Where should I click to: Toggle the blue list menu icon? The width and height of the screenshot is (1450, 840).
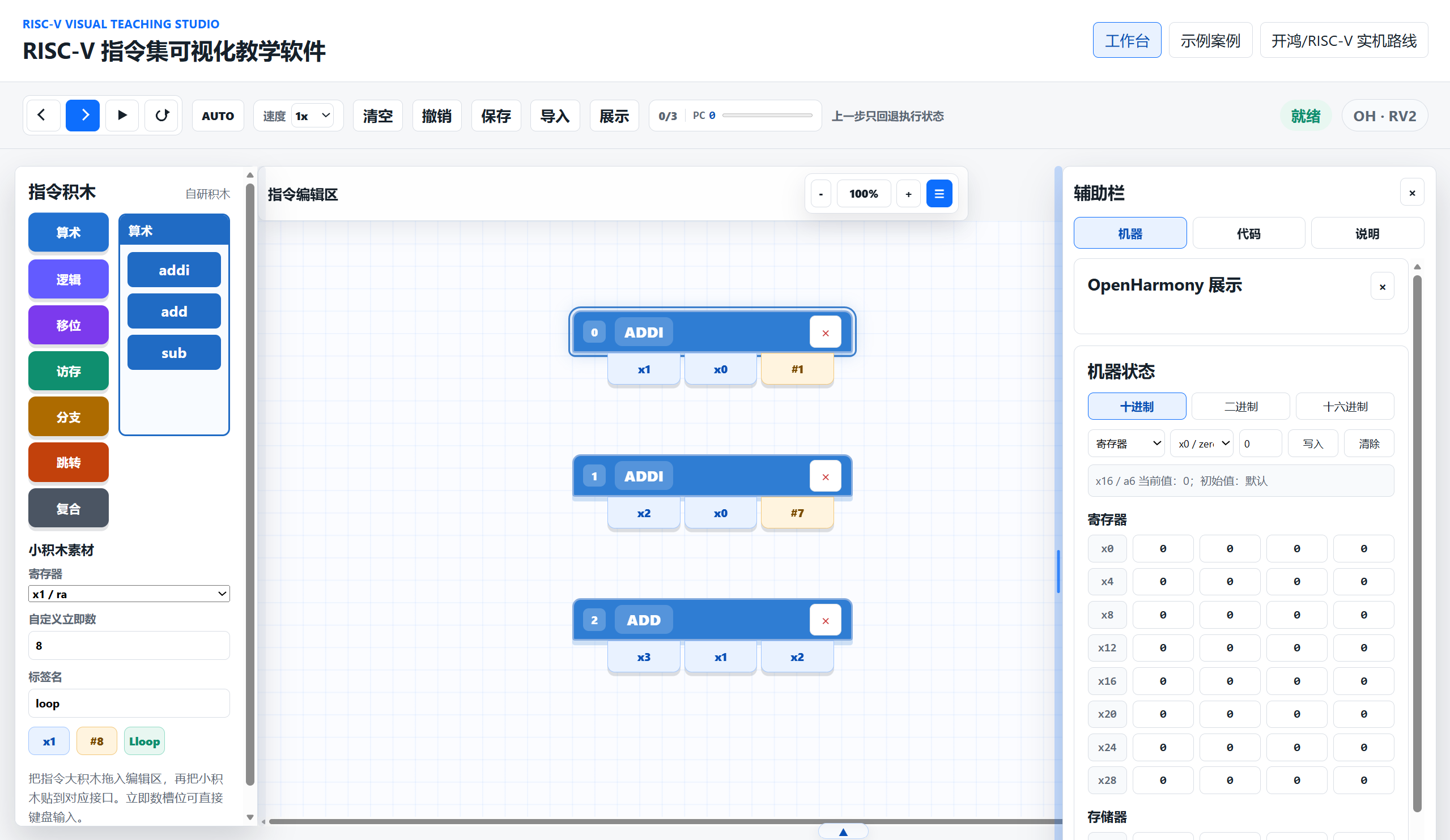[939, 194]
